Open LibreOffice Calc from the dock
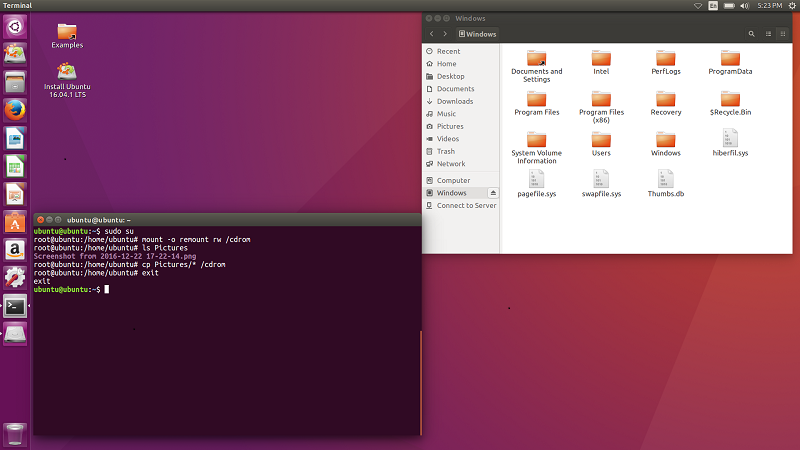 point(15,166)
